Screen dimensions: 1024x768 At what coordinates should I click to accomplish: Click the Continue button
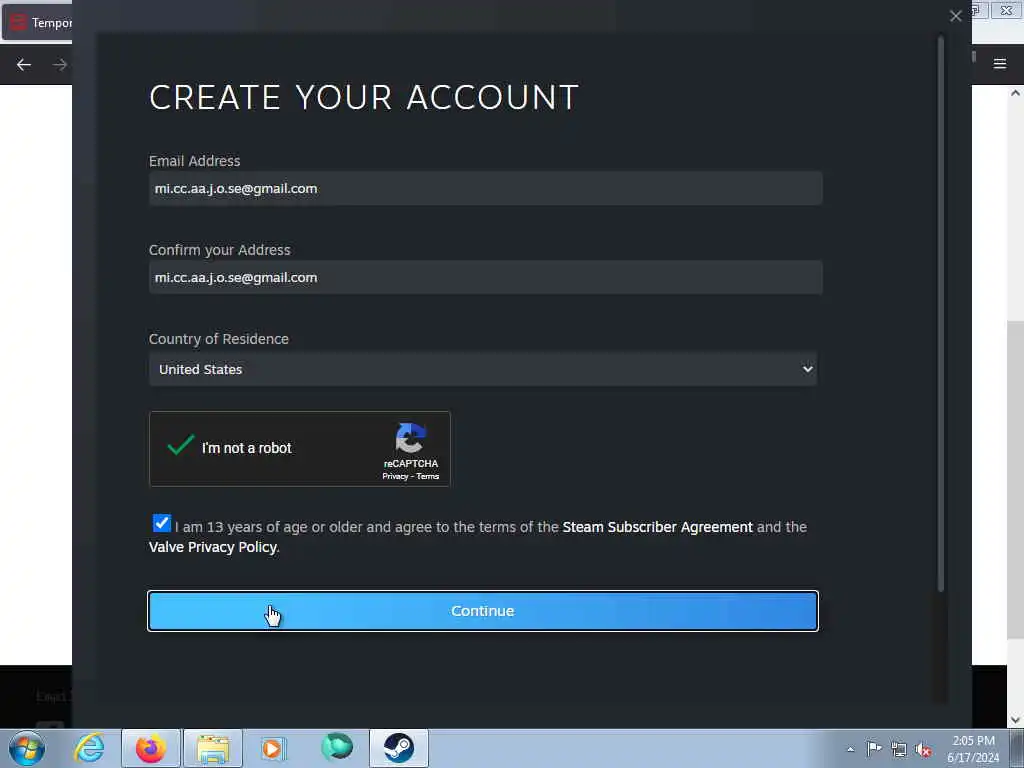coord(483,611)
